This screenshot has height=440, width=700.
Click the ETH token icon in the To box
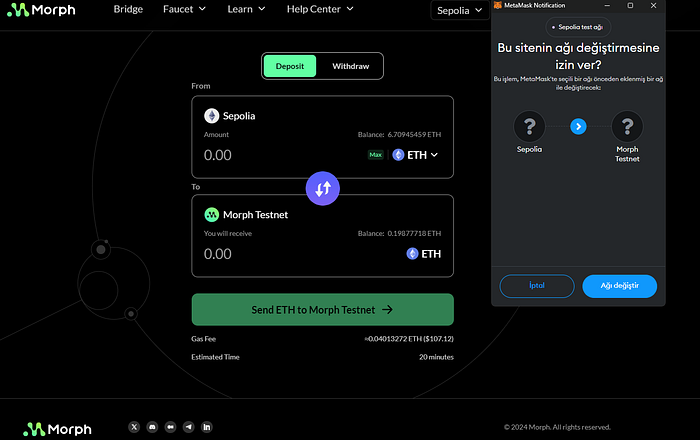tap(412, 254)
